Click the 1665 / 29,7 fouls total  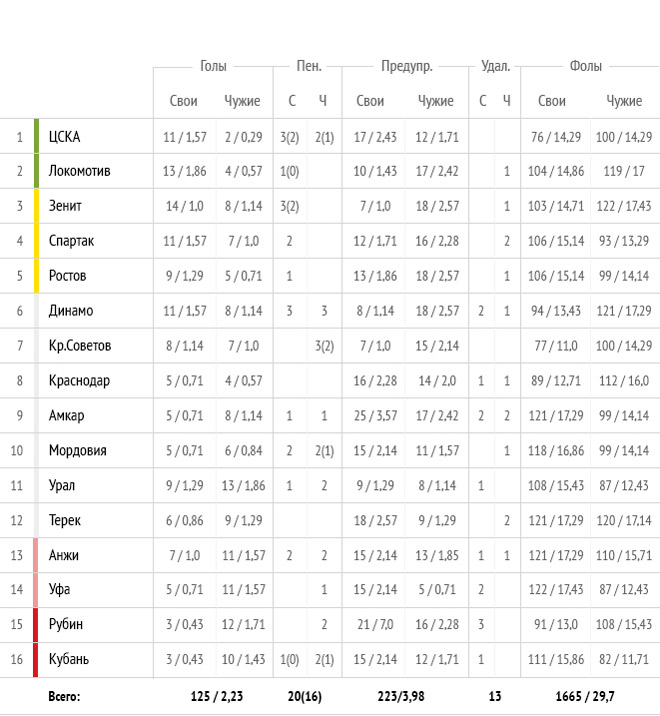585,696
